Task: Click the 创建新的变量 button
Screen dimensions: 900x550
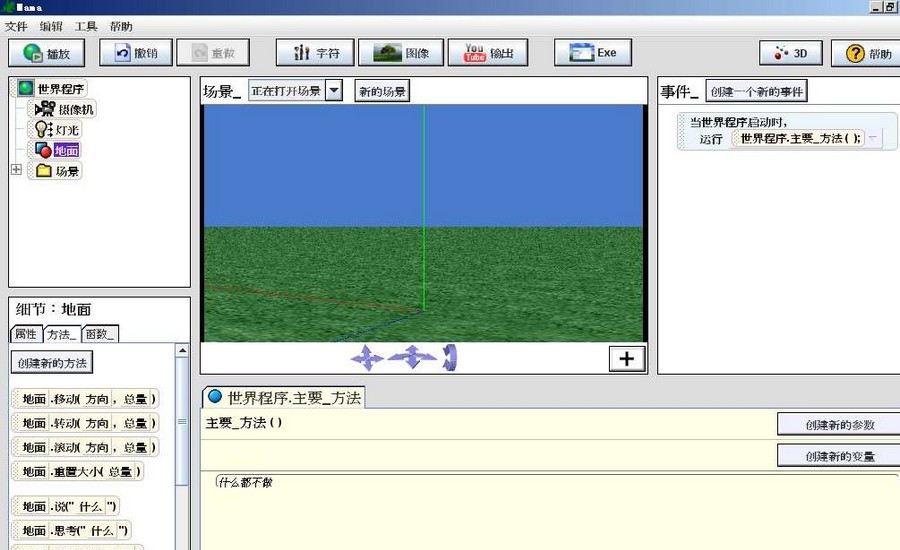Action: [839, 456]
